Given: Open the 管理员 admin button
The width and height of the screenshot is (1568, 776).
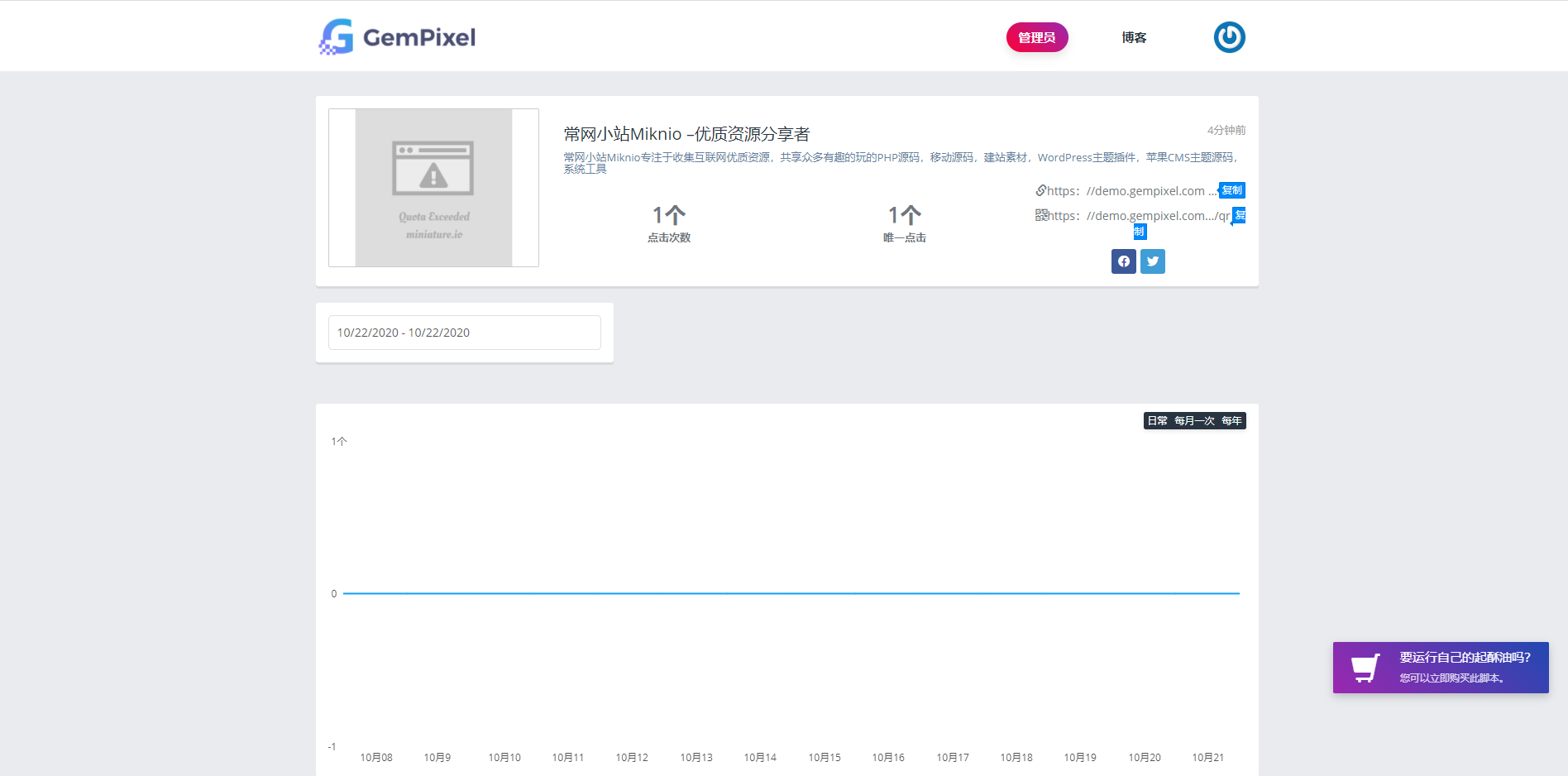Looking at the screenshot, I should pos(1037,37).
